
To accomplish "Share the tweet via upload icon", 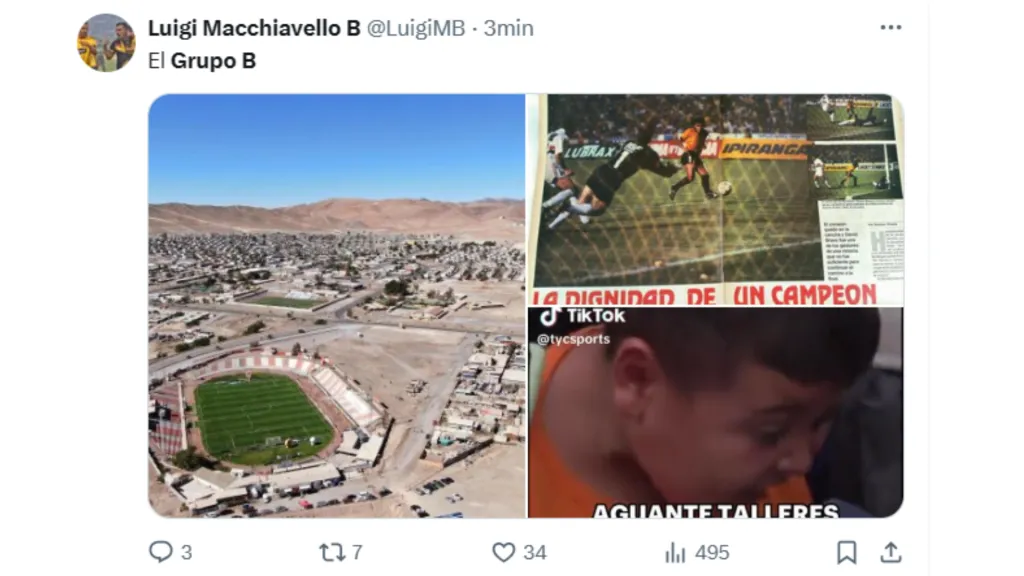I will point(891,552).
